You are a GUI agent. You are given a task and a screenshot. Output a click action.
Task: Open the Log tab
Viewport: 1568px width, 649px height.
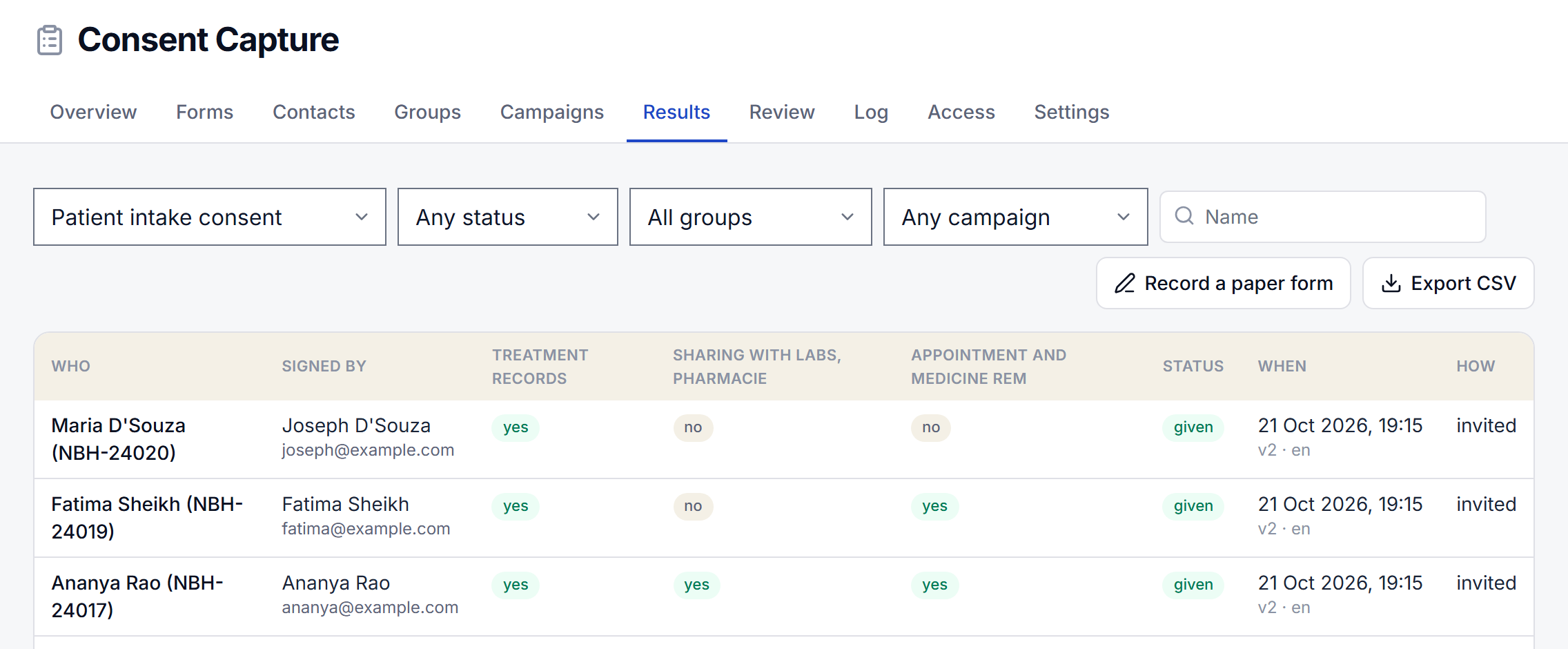click(x=871, y=112)
